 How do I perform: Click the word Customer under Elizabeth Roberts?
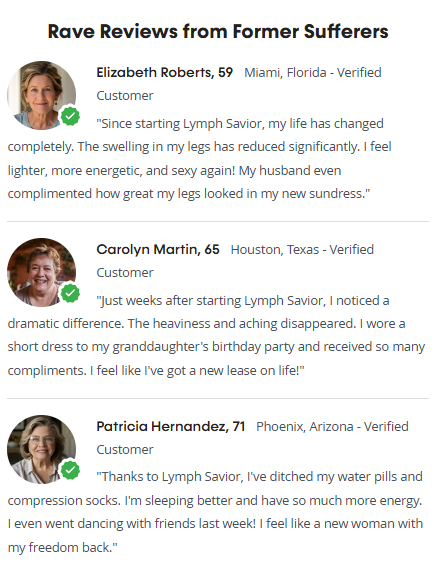click(125, 96)
